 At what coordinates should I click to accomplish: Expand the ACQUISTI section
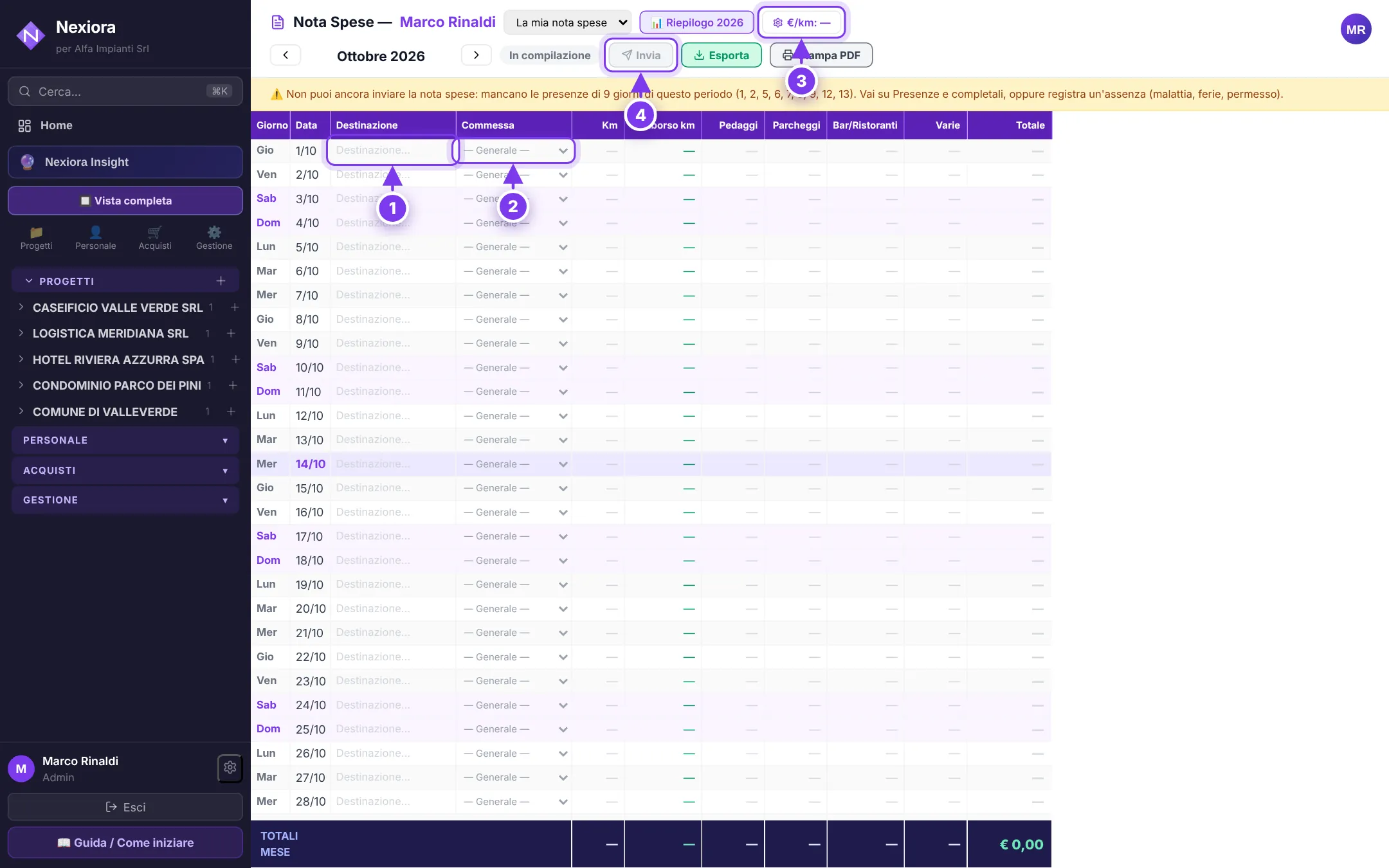point(125,471)
